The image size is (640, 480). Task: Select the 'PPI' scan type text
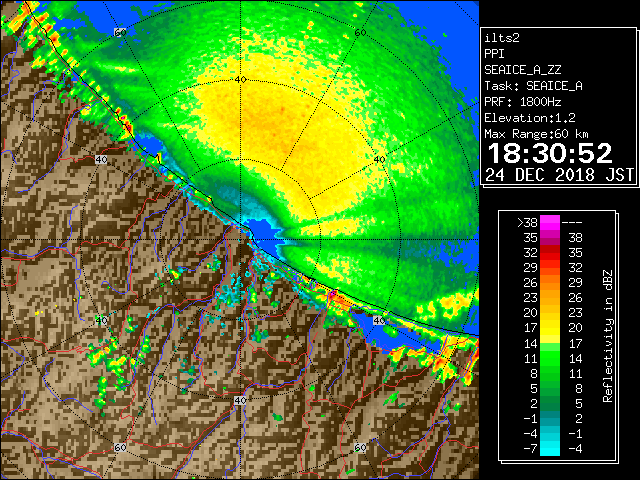[494, 54]
